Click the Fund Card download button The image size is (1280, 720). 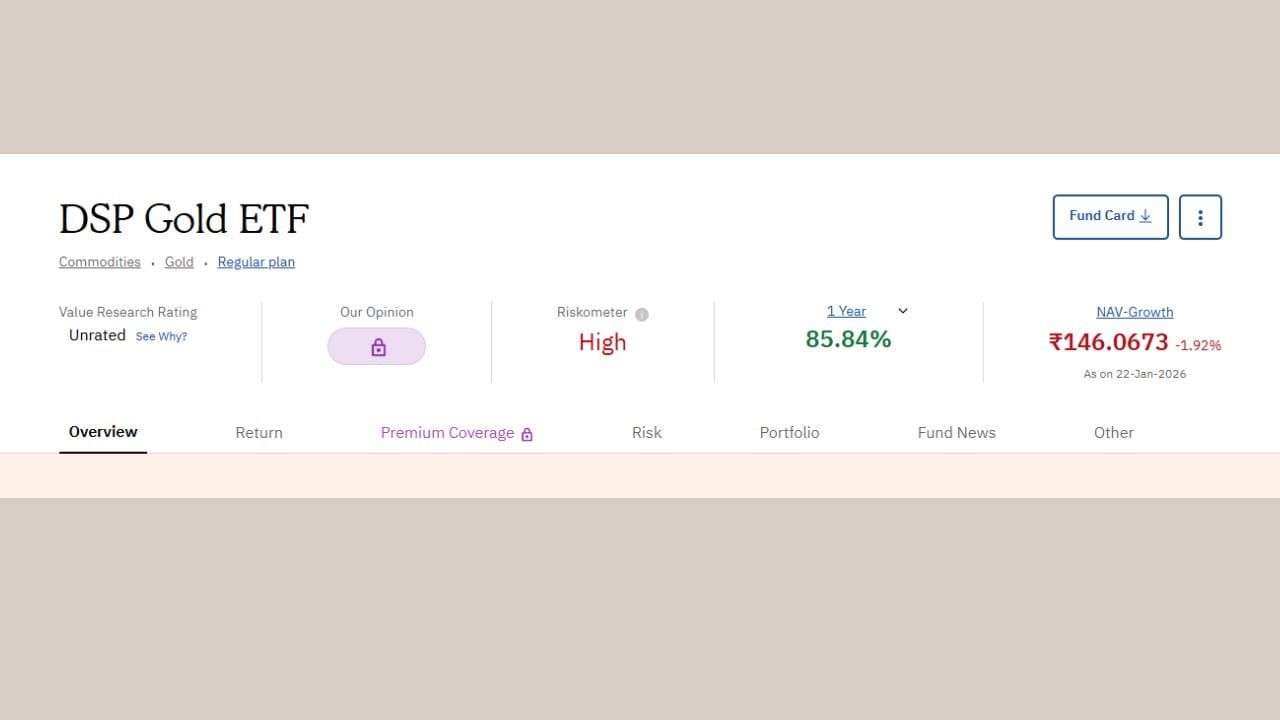[1110, 216]
